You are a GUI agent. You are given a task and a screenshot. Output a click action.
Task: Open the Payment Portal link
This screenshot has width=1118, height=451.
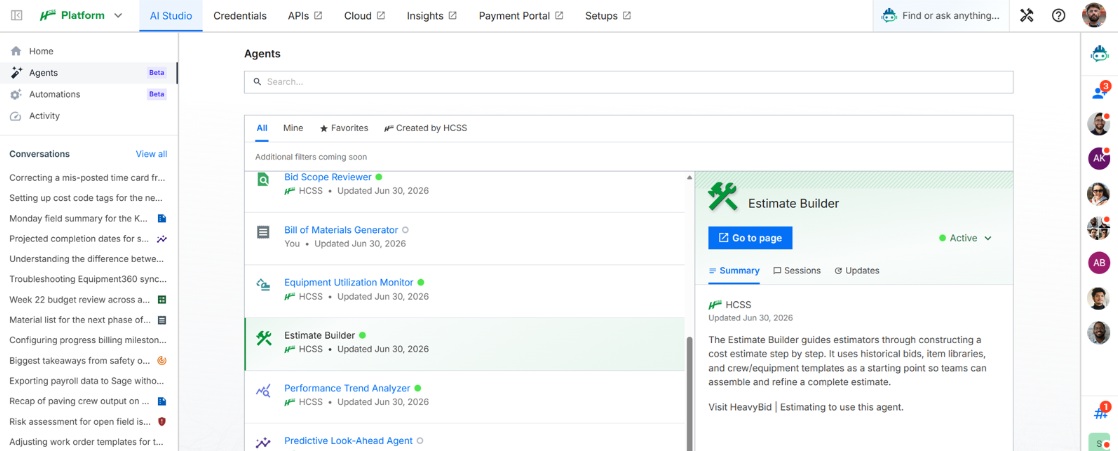[521, 16]
